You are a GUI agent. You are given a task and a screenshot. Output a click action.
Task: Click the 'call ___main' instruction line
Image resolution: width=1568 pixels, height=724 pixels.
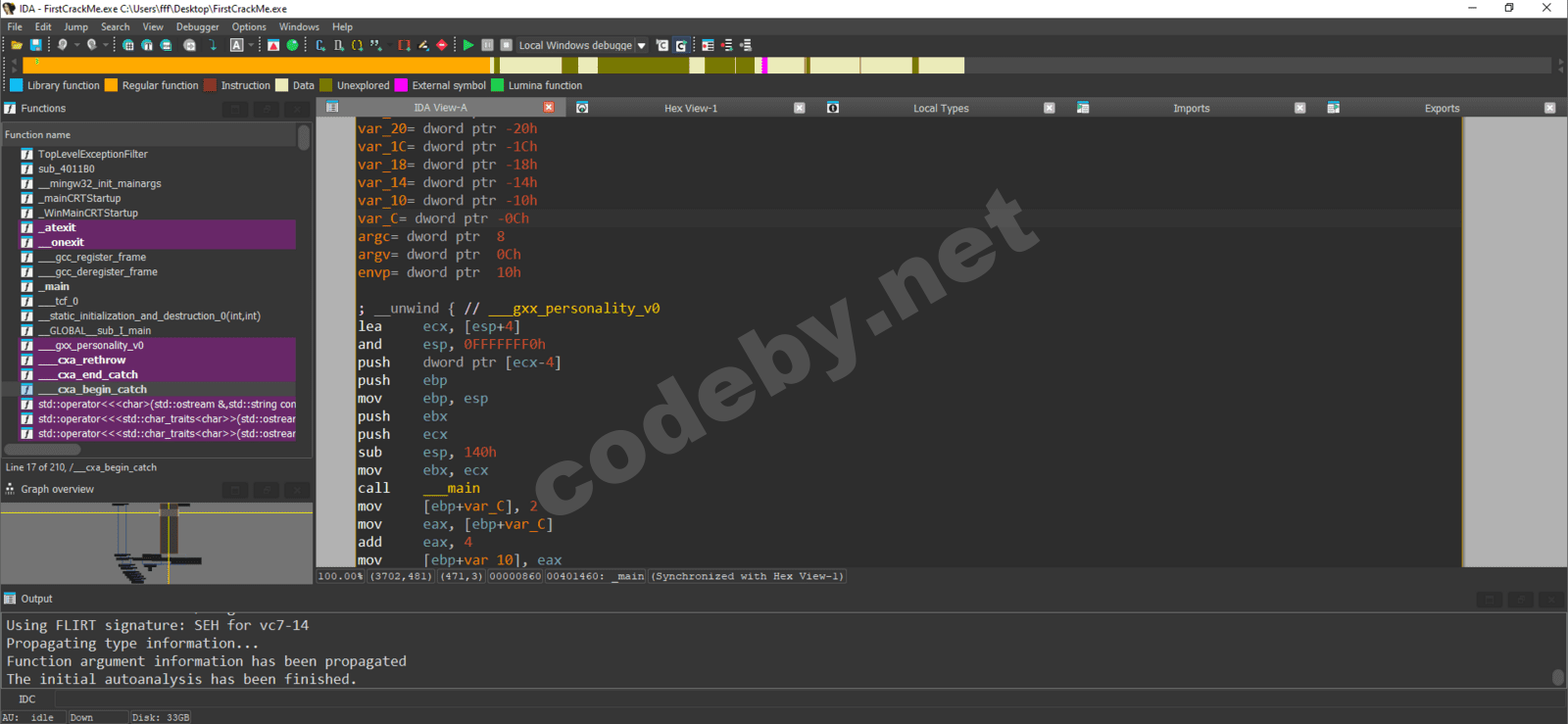[419, 489]
